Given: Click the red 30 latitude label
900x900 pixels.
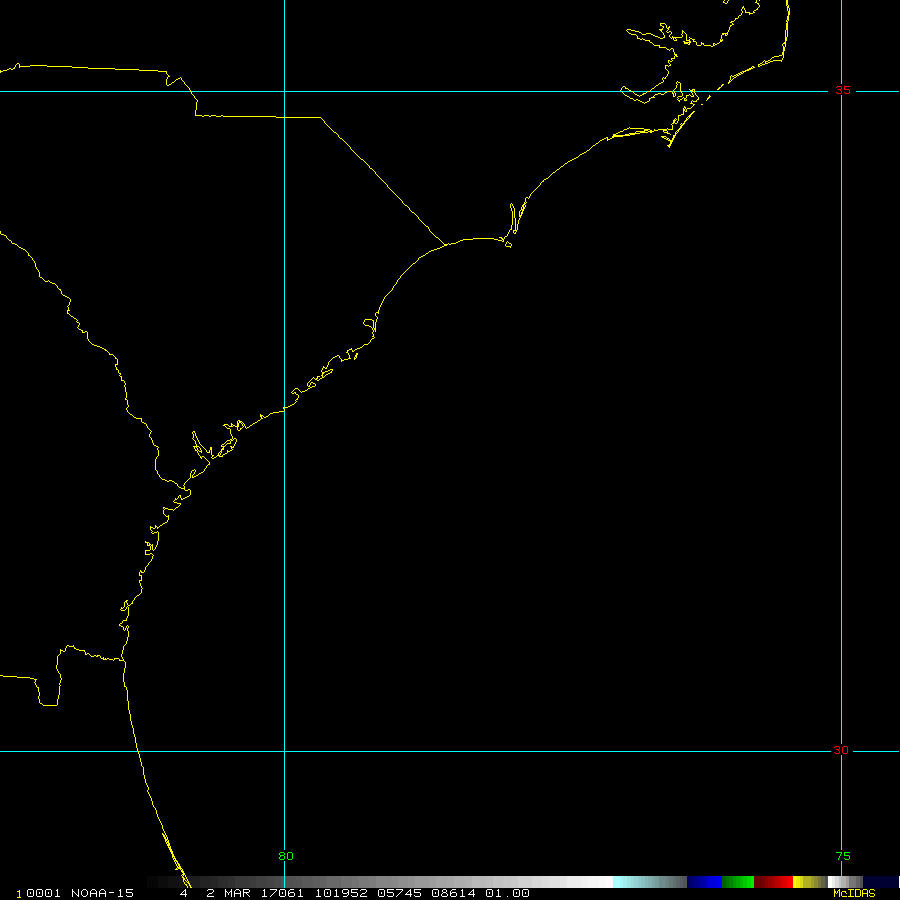Looking at the screenshot, I should pyautogui.click(x=840, y=750).
